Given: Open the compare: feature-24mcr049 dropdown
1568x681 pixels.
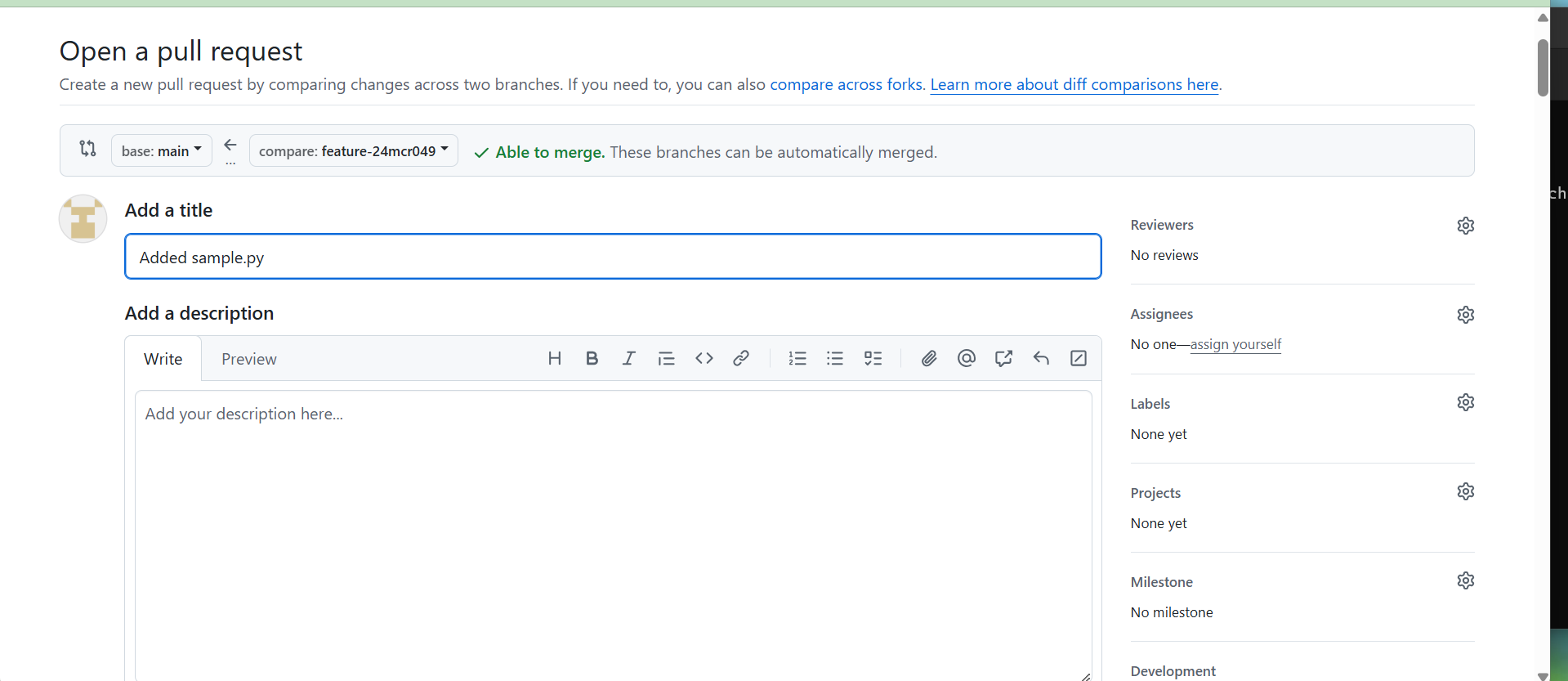Looking at the screenshot, I should [x=354, y=150].
